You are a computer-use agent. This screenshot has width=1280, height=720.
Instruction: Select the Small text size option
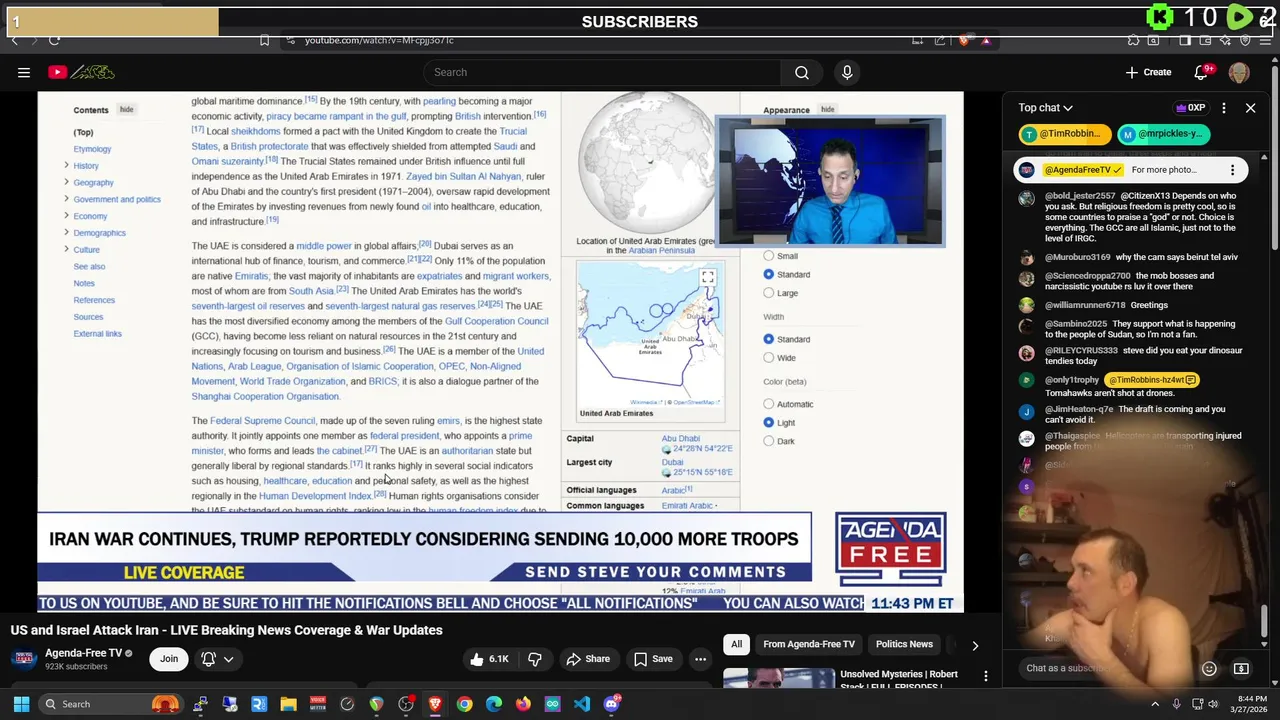[768, 256]
